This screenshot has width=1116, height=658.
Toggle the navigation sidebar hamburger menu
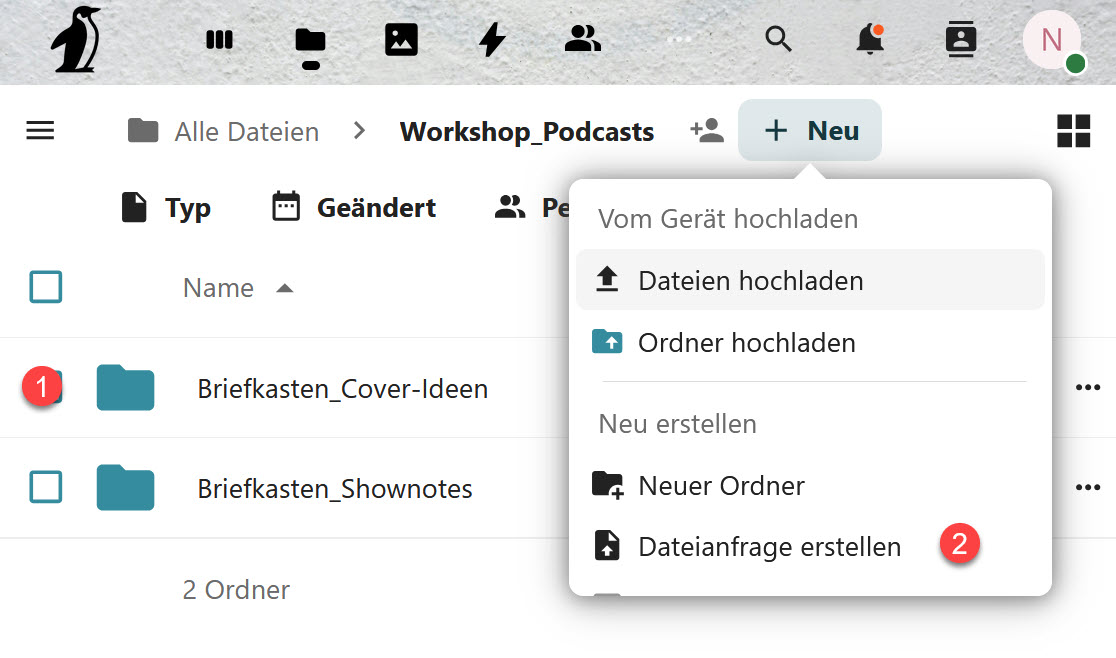tap(40, 131)
